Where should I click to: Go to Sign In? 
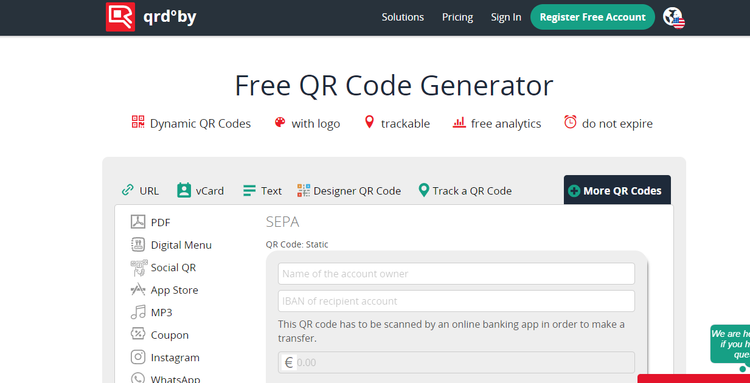506,17
